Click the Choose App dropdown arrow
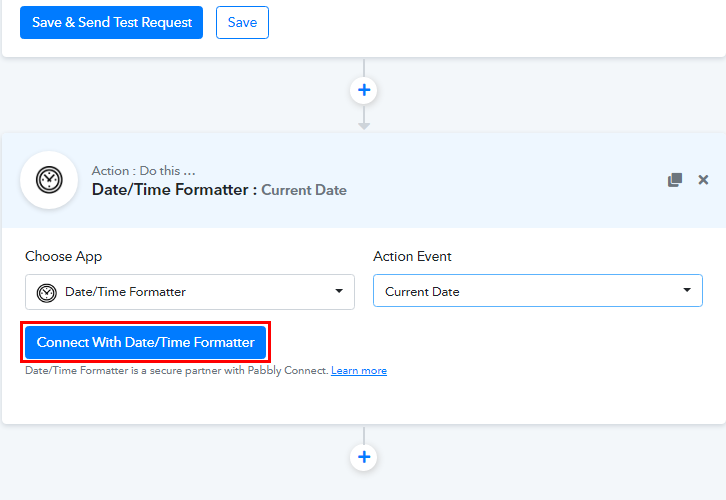Screen dimensions: 726x500 [x=339, y=291]
